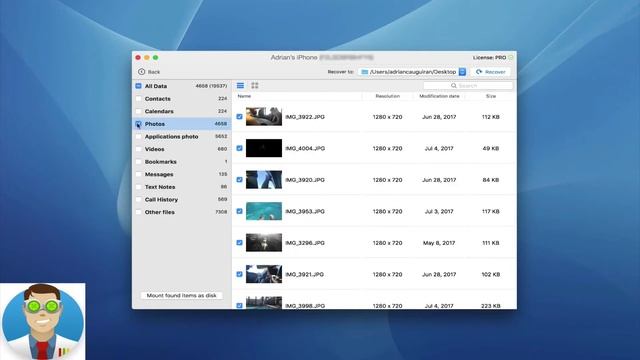The width and height of the screenshot is (640, 360).
Task: Toggle the Other files checkbox
Action: [138, 212]
